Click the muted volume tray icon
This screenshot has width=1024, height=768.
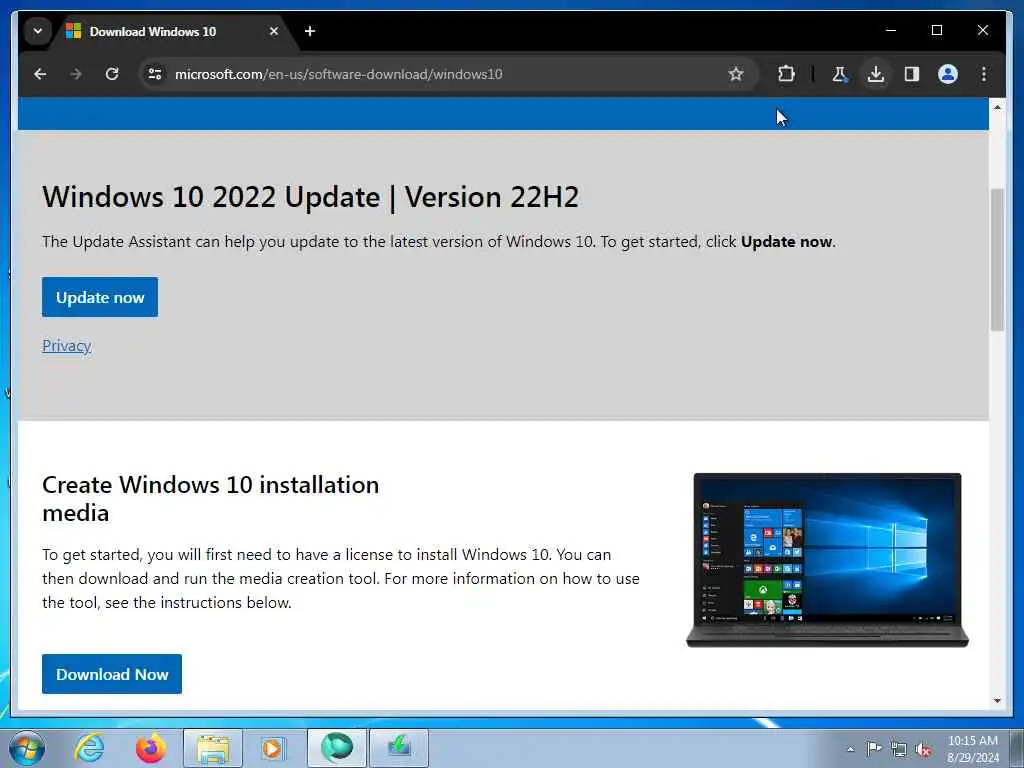[923, 750]
